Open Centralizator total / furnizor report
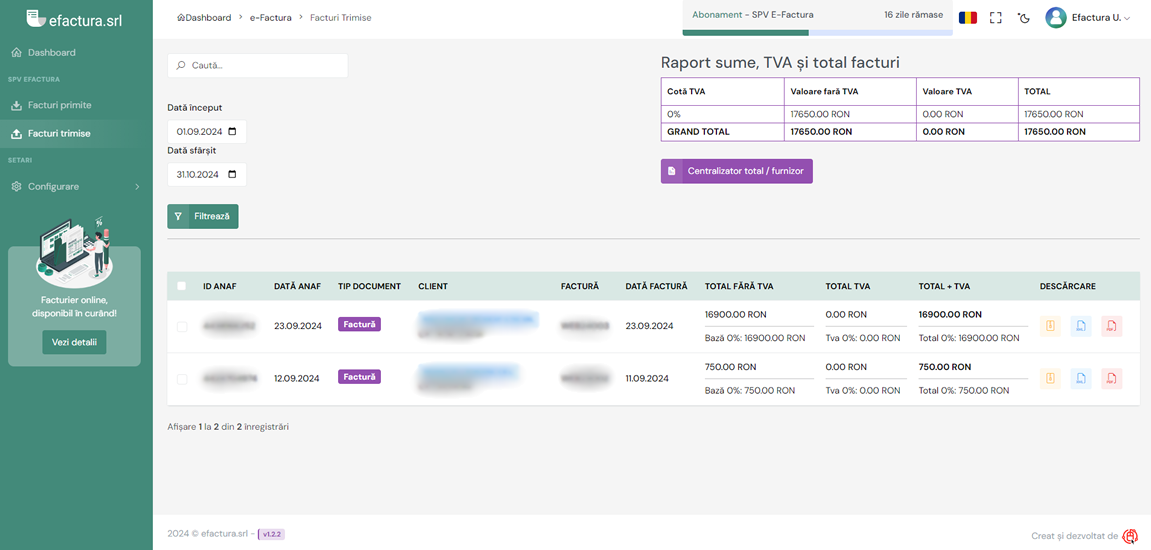This screenshot has height=550, width=1151. 737,171
